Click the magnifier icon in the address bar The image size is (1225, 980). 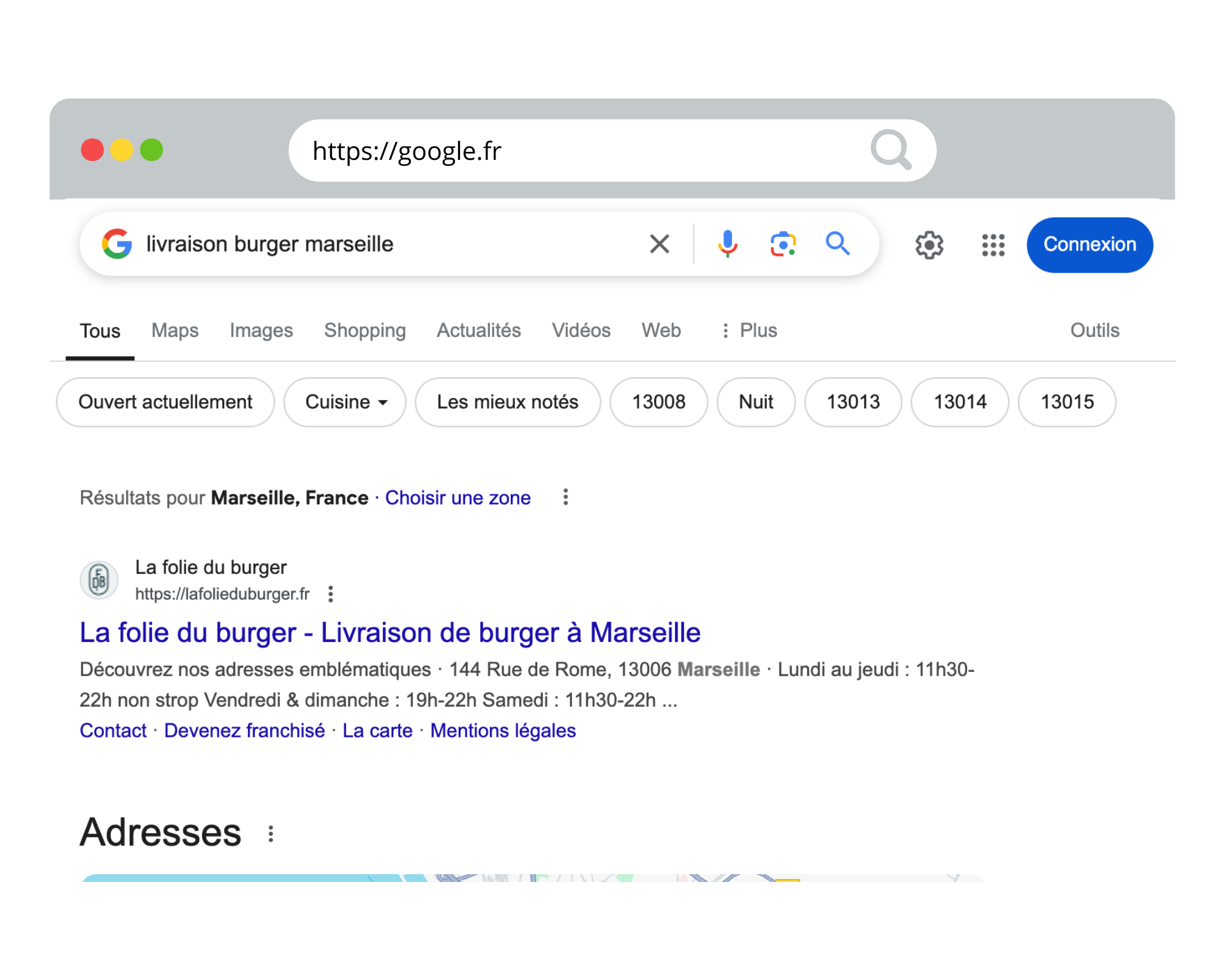pos(891,150)
